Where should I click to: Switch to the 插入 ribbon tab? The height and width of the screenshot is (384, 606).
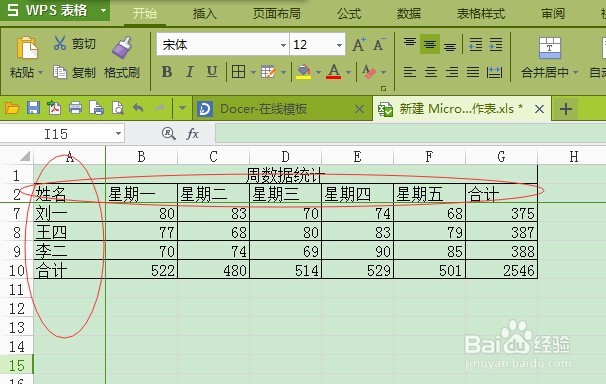(x=204, y=14)
